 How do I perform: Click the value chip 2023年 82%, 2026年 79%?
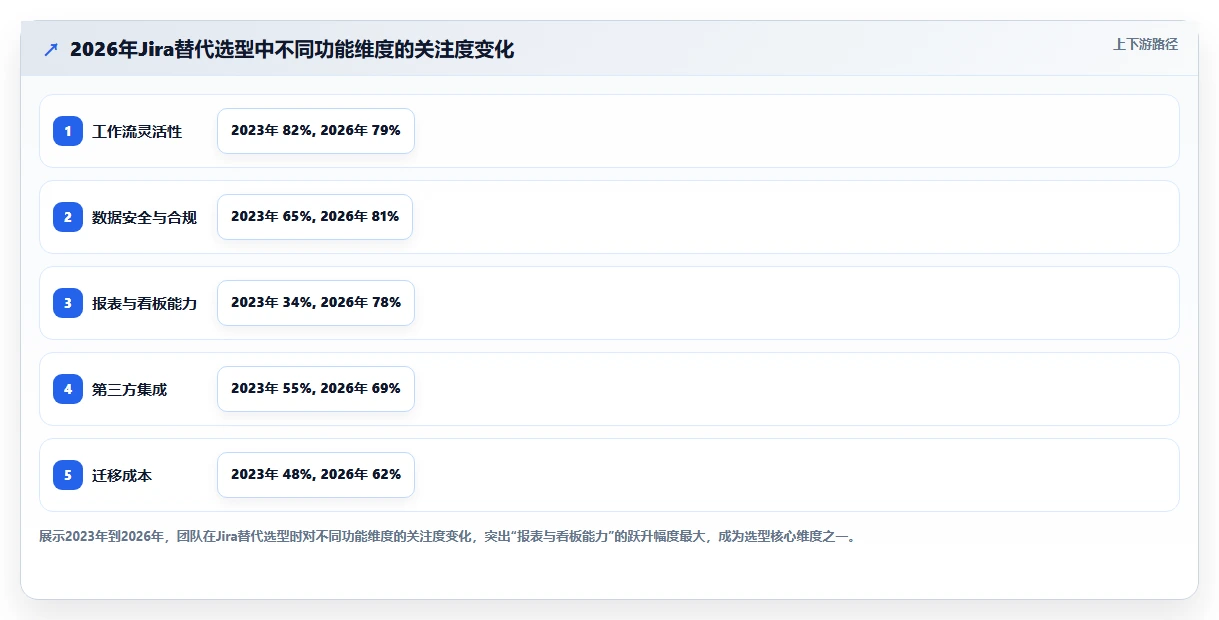(316, 131)
